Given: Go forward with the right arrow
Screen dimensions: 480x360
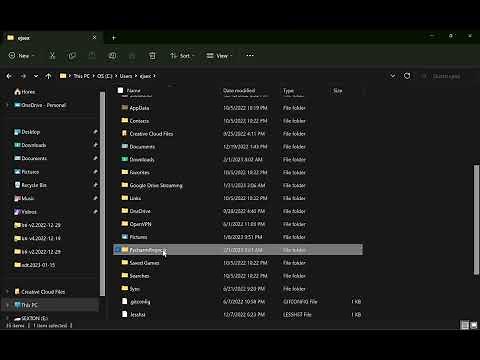Looking at the screenshot, I should 23,76.
